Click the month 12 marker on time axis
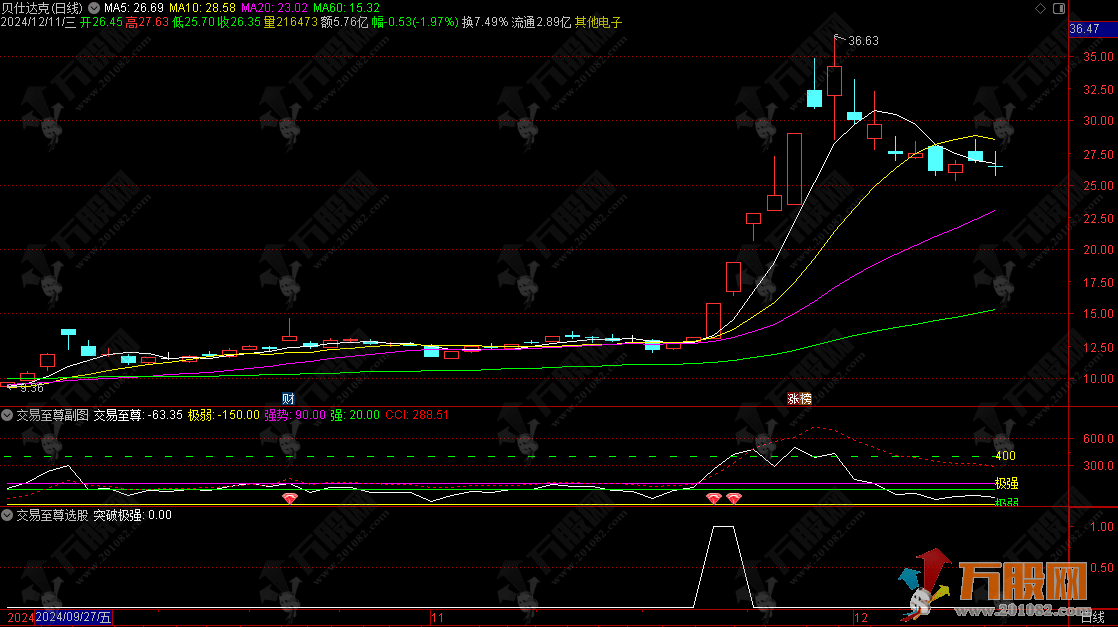Screen dimensions: 1118x627 861,618
